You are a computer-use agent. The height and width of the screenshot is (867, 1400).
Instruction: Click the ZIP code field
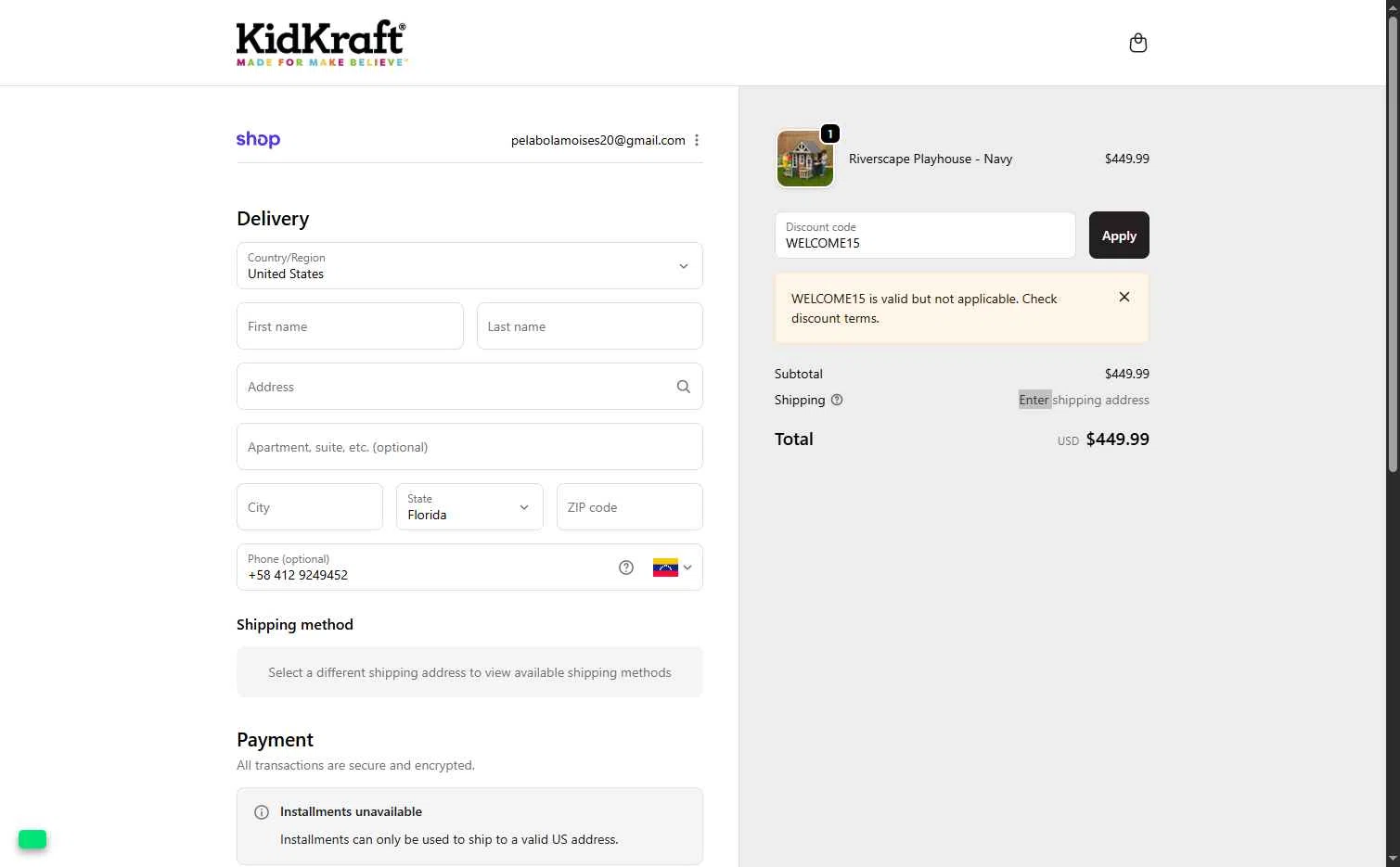coord(629,507)
